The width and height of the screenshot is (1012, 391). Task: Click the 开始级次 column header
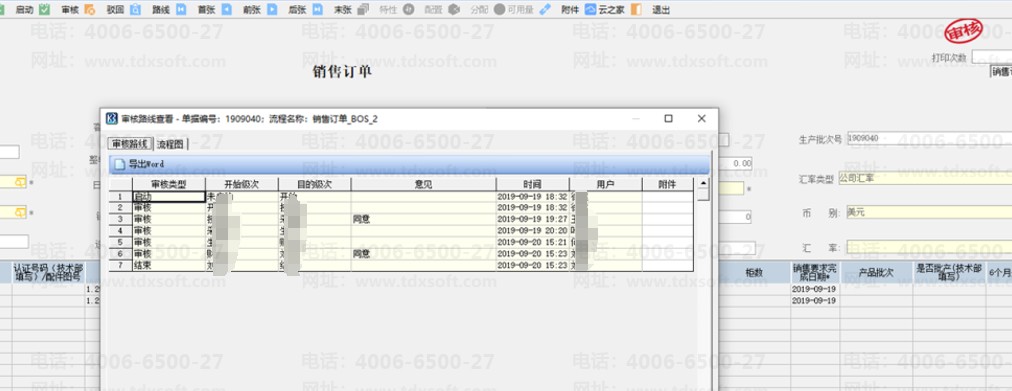241,185
